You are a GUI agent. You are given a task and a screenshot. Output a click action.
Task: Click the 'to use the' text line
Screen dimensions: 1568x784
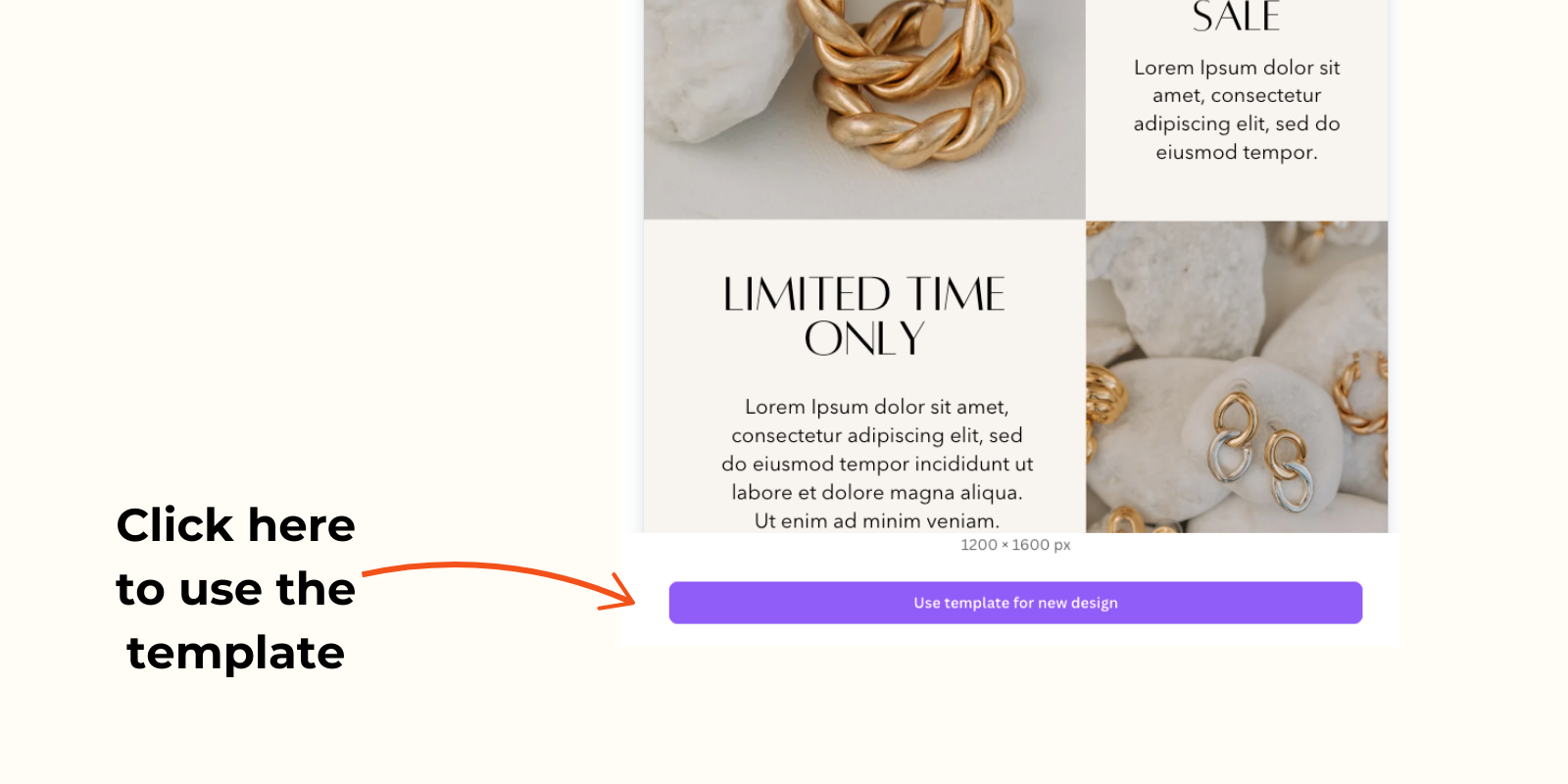pos(236,589)
